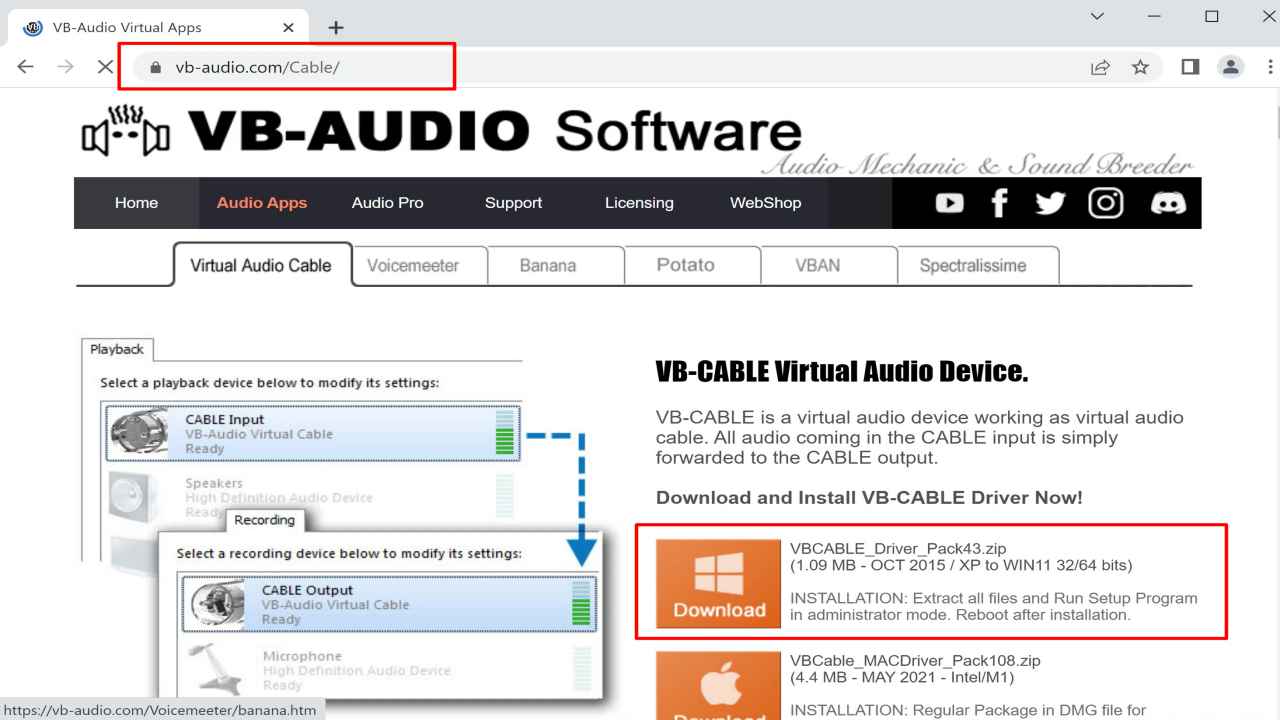Screen dimensions: 1280x720
Task: Open the Twitter bird icon link
Action: [1051, 203]
